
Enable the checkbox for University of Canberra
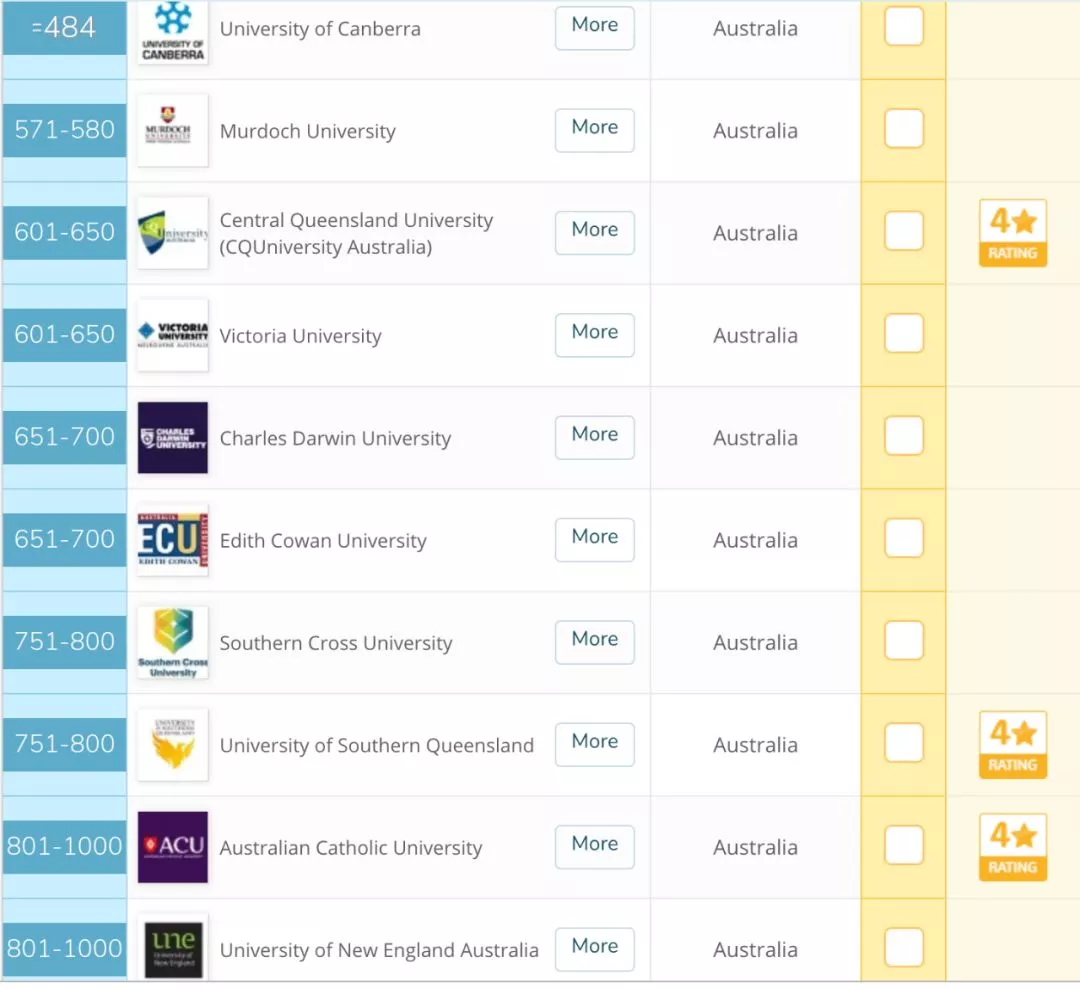tap(904, 27)
